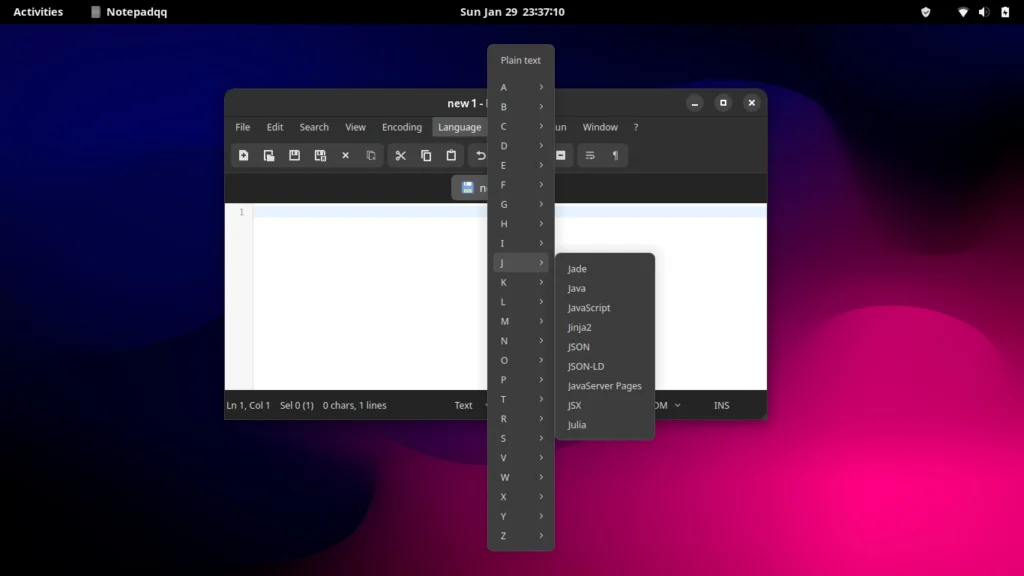The height and width of the screenshot is (576, 1024).
Task: Expand the P language submenu
Action: [521, 380]
